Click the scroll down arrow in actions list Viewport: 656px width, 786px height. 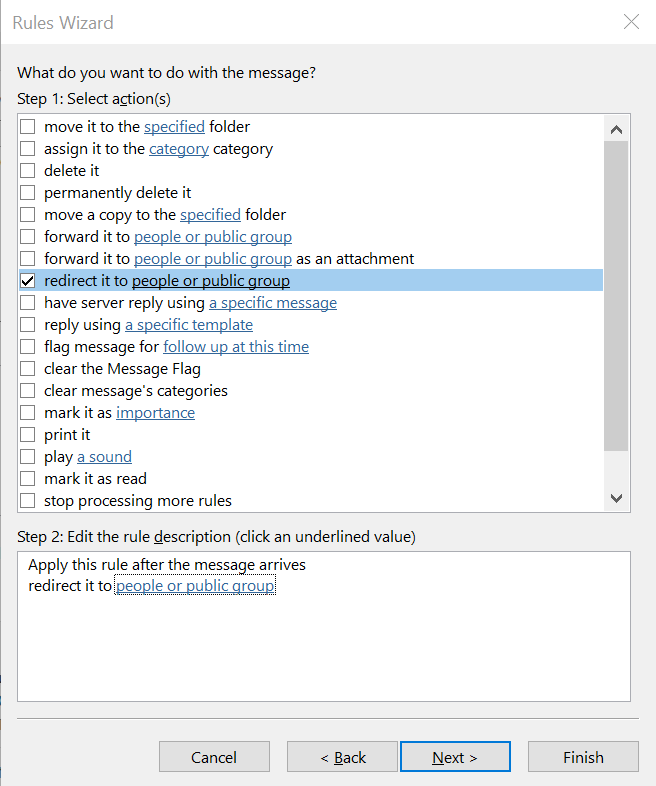tap(616, 498)
